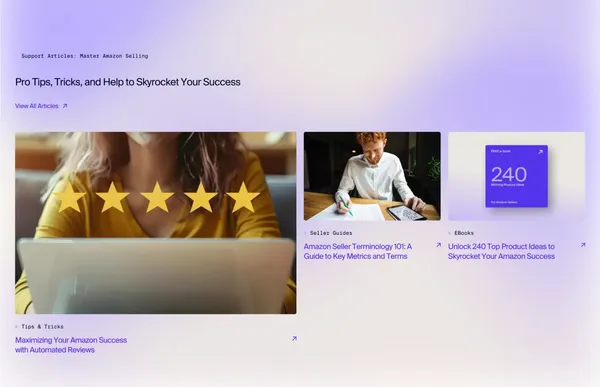Screen dimensions: 600x387
Task: Open the five-star laptop article thumbnail
Action: pos(156,223)
